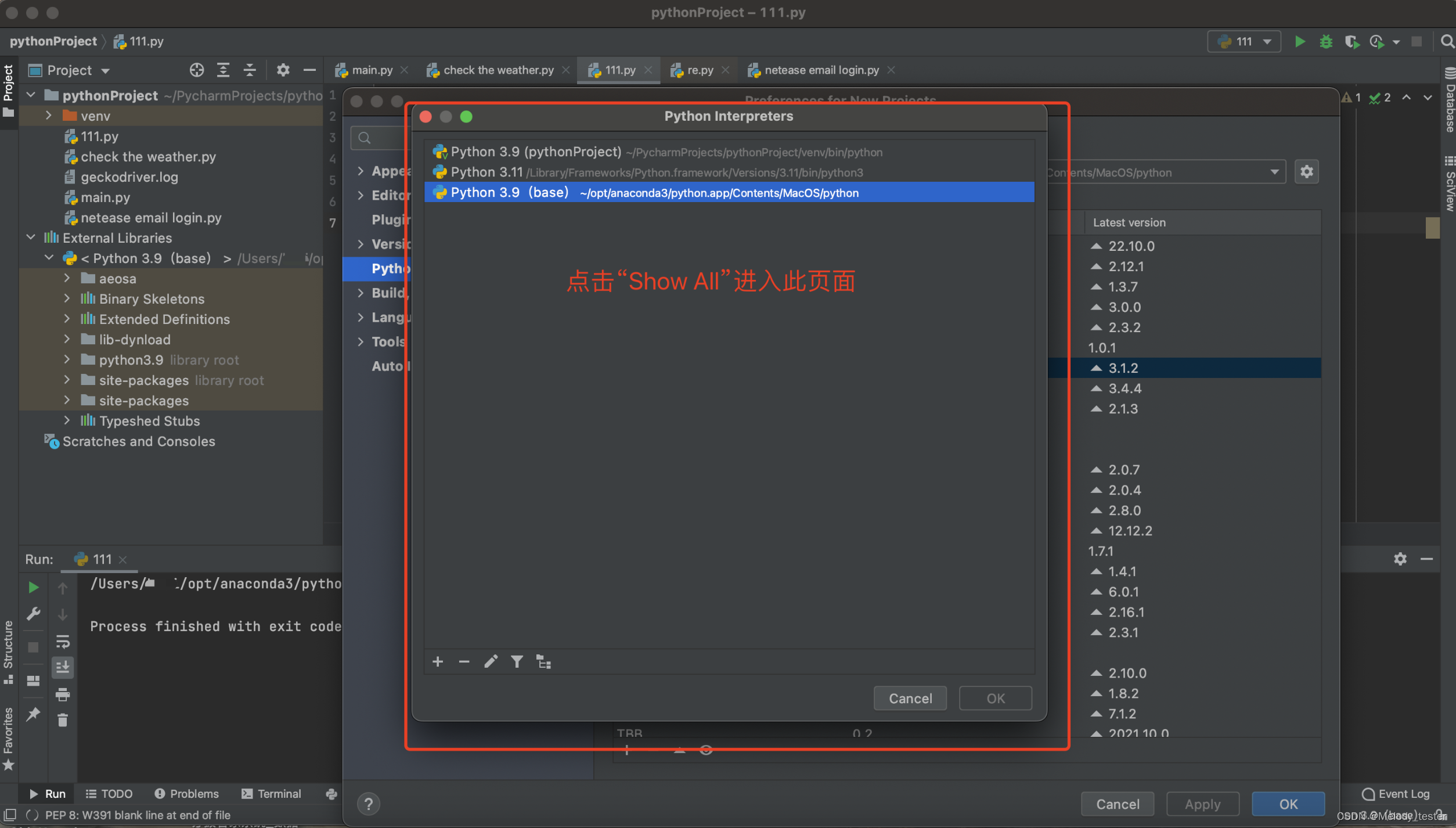Click the edit interpreter icon

click(490, 661)
